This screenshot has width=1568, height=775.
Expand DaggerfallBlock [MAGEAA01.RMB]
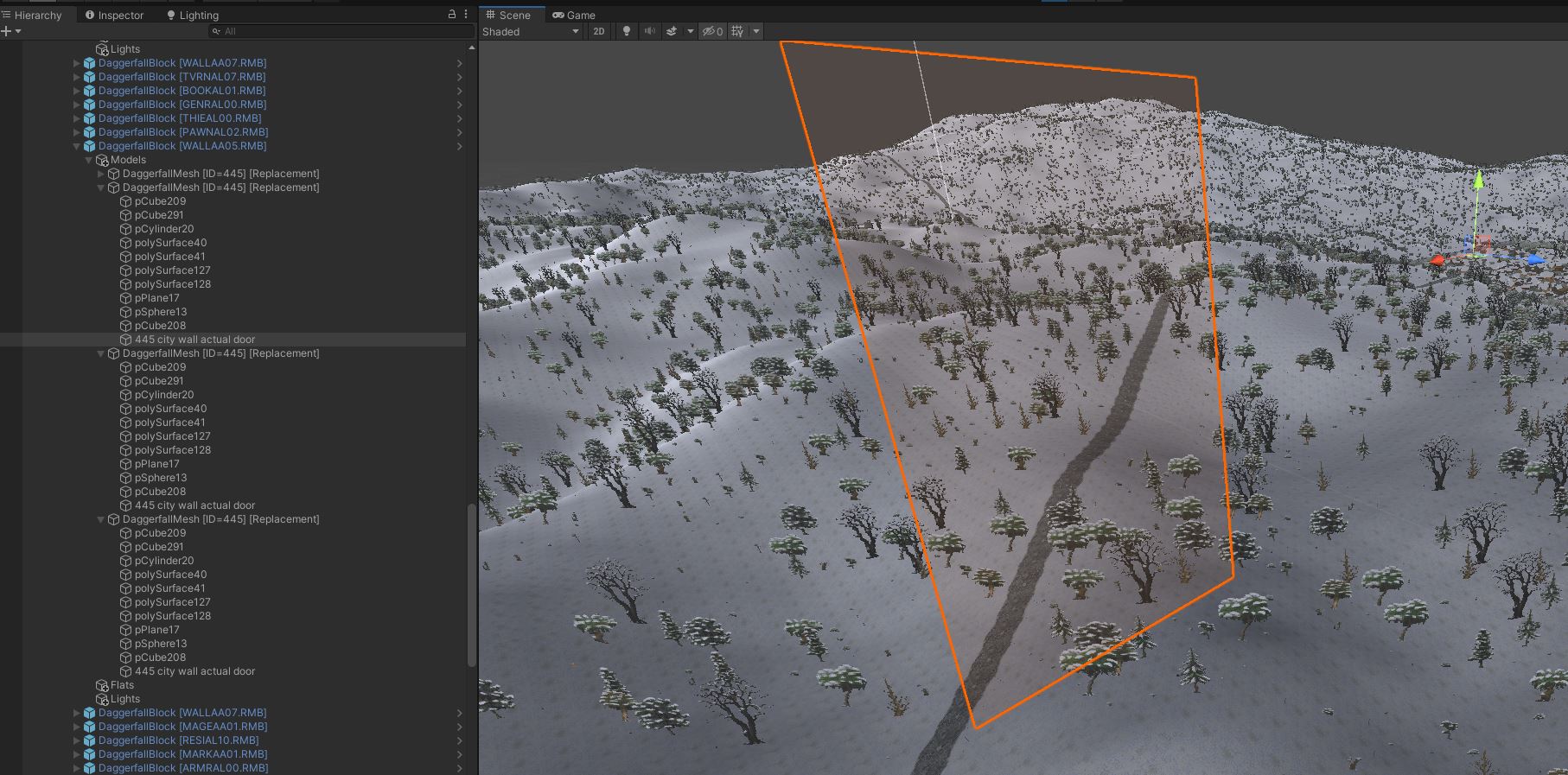pyautogui.click(x=76, y=727)
